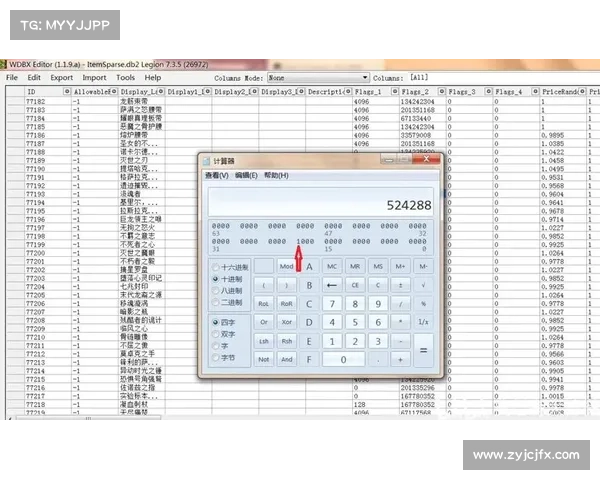Screen dimensions: 600x480
Task: Click the Lsh left shift key
Action: point(264,340)
